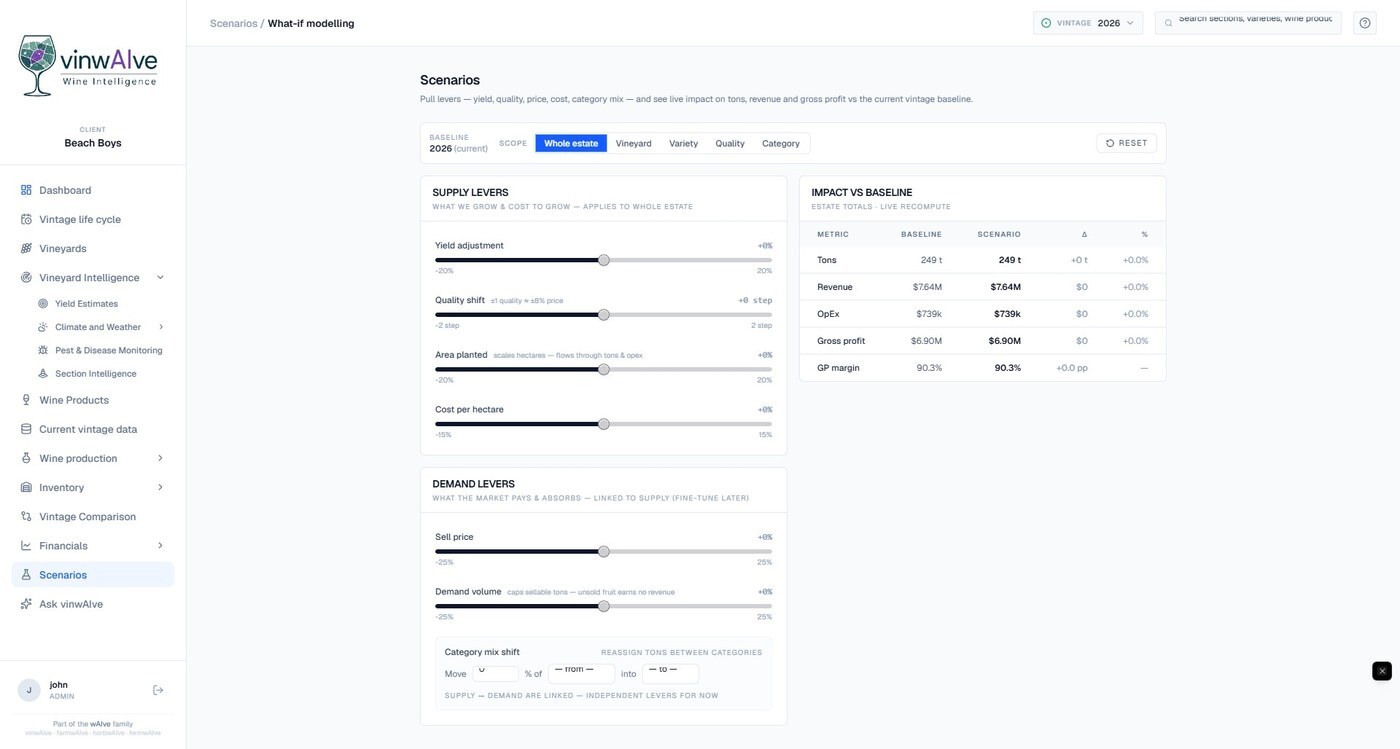
Task: Expand the Wine production submenu chevron
Action: (x=161, y=458)
